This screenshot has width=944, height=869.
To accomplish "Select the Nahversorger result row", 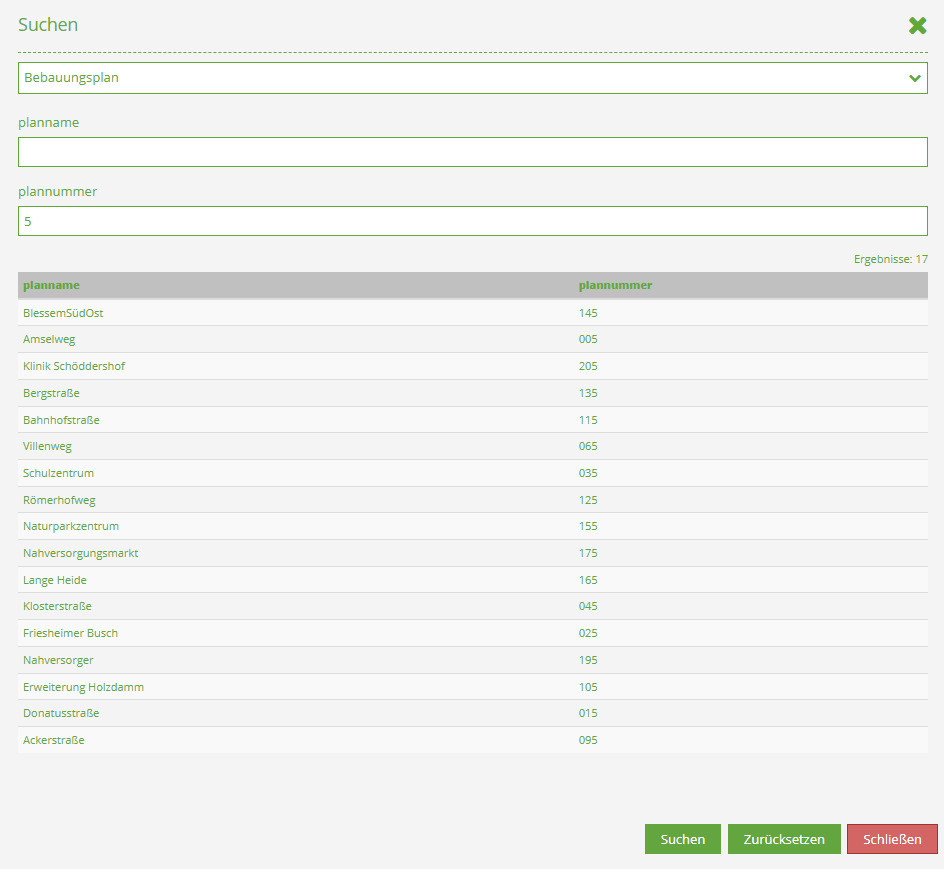I will click(473, 660).
